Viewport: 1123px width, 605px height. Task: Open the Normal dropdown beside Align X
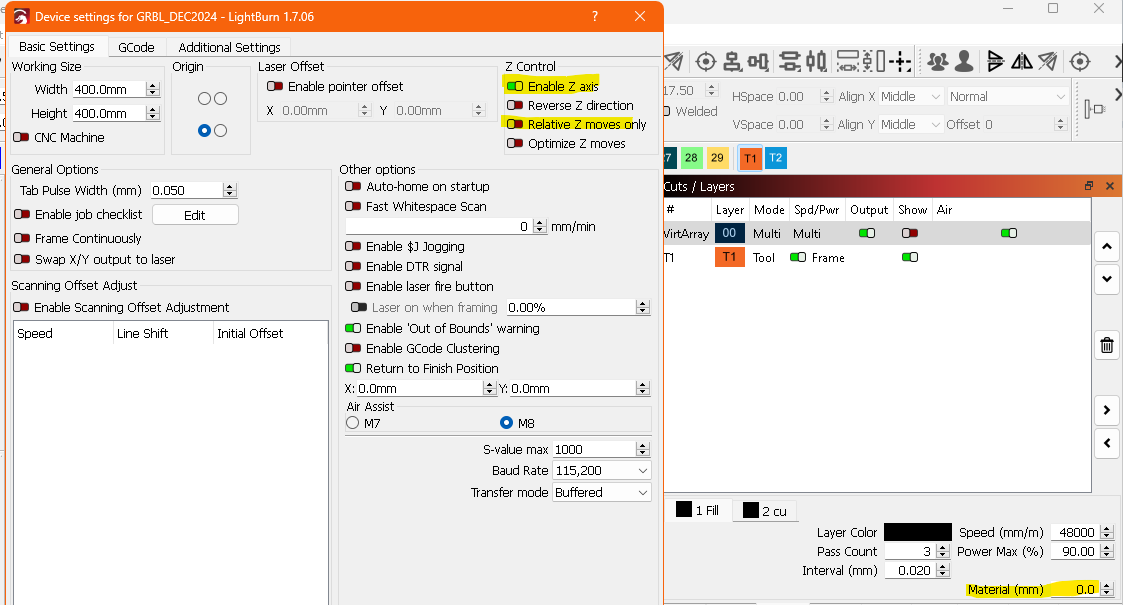[1007, 97]
